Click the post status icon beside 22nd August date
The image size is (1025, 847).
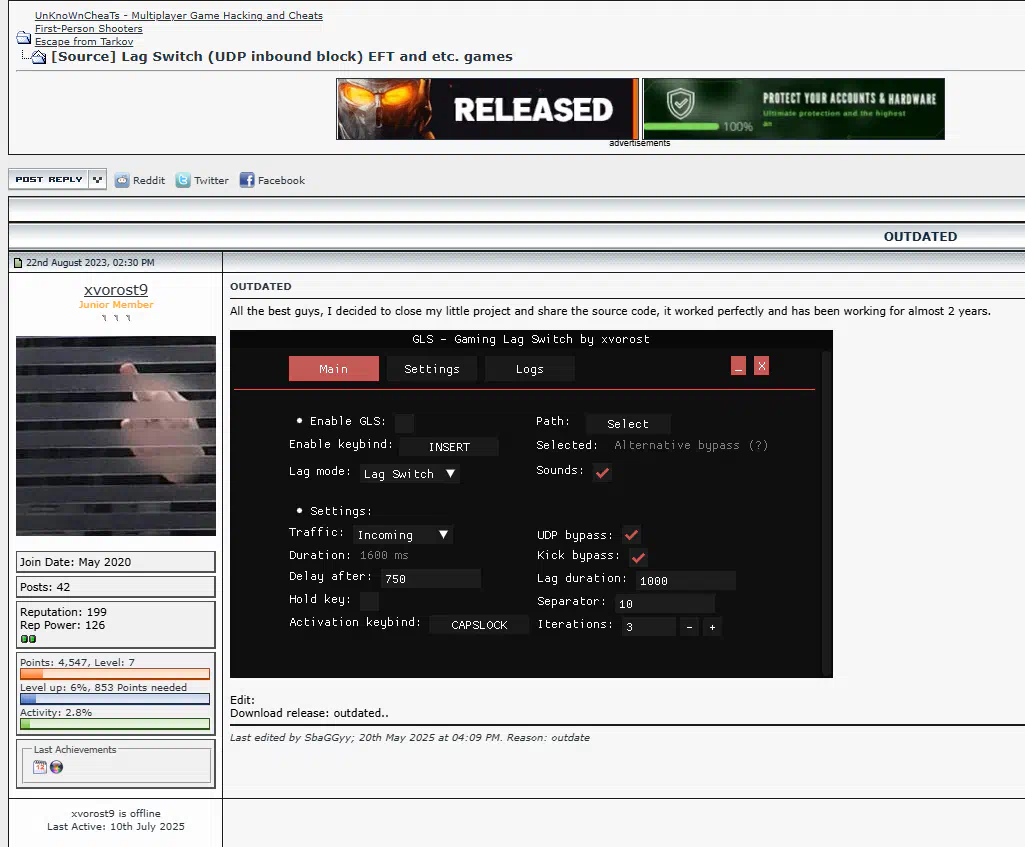(18, 263)
